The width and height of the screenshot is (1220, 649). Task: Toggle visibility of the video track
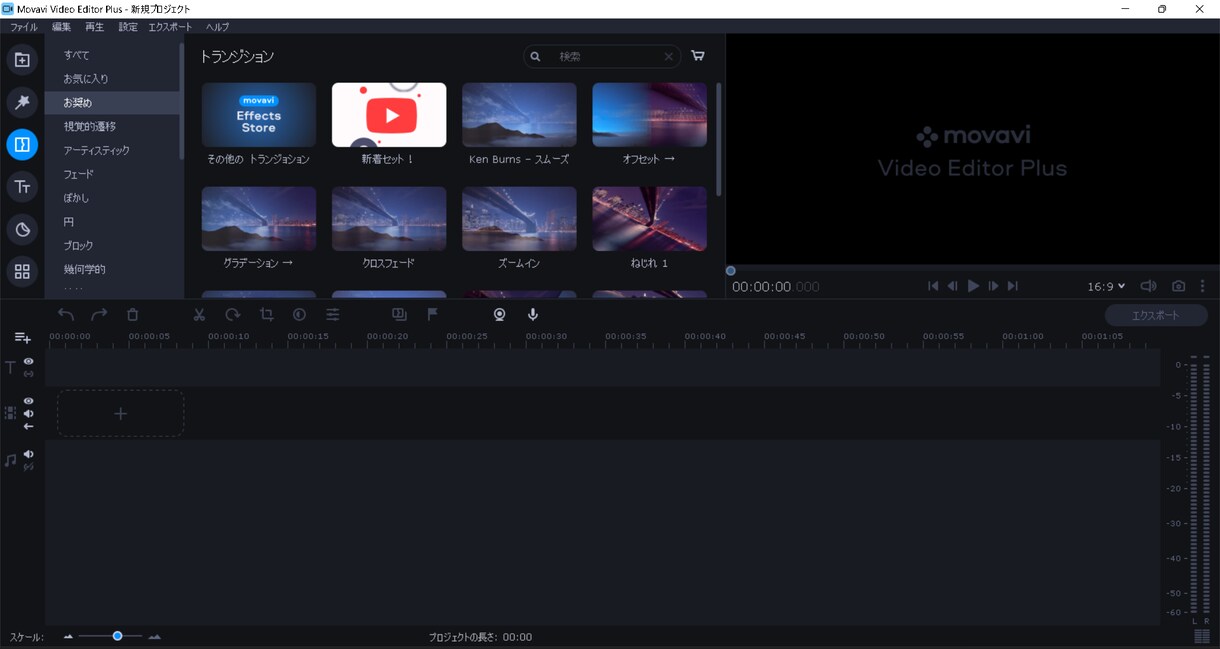29,401
